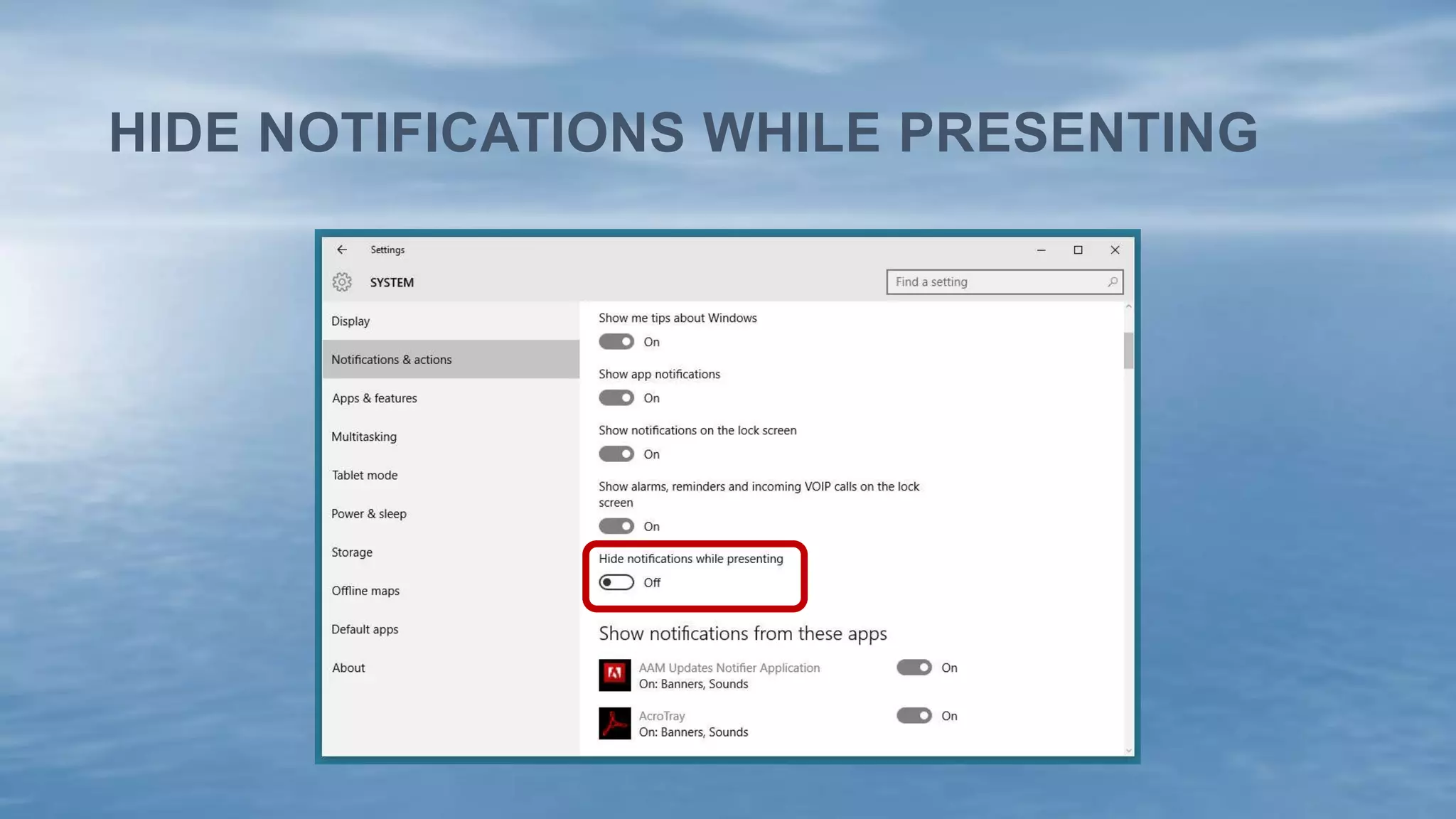Open the About page
The height and width of the screenshot is (819, 1456).
[x=451, y=668]
